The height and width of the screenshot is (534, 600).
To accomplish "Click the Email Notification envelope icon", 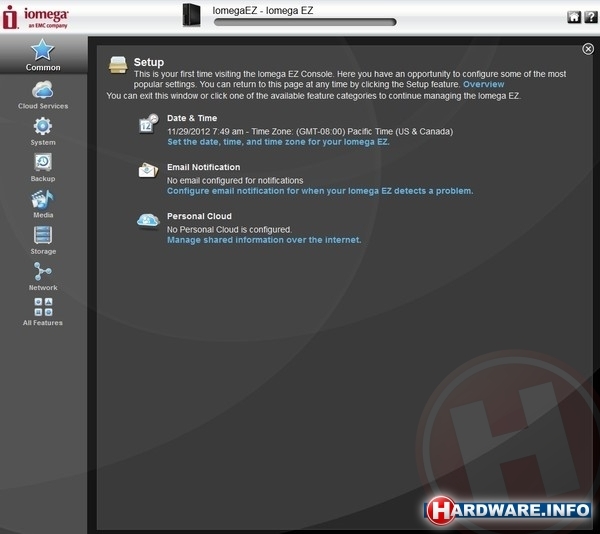I will point(148,170).
